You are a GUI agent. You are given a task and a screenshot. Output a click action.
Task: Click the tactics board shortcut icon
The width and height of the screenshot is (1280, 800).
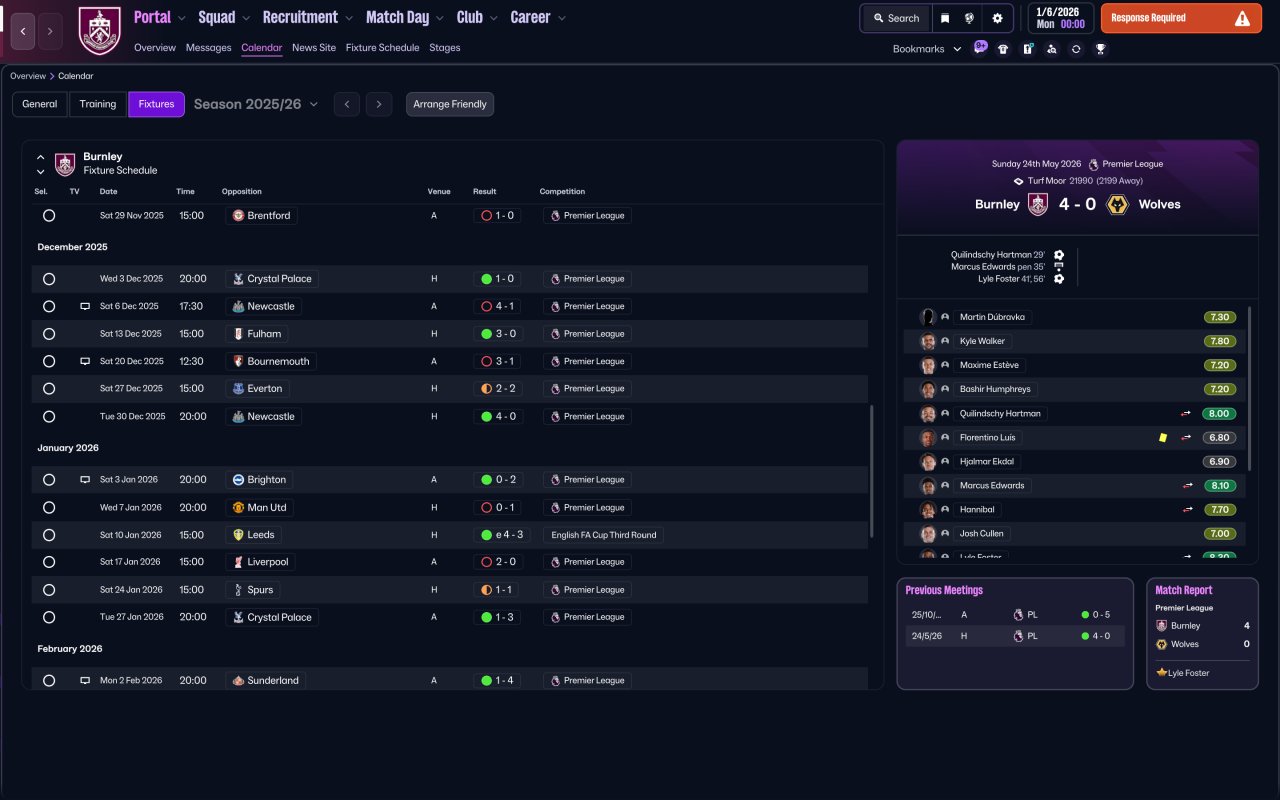tap(1027, 49)
